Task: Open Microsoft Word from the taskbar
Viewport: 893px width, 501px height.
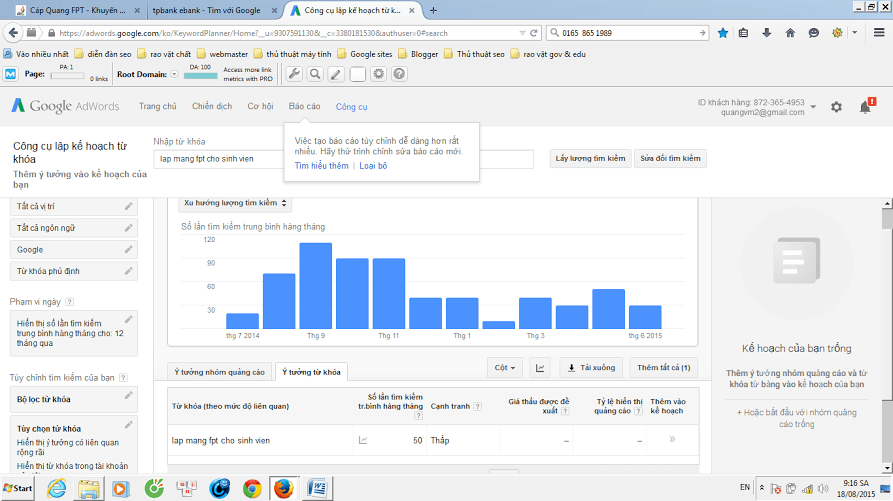Action: 317,488
